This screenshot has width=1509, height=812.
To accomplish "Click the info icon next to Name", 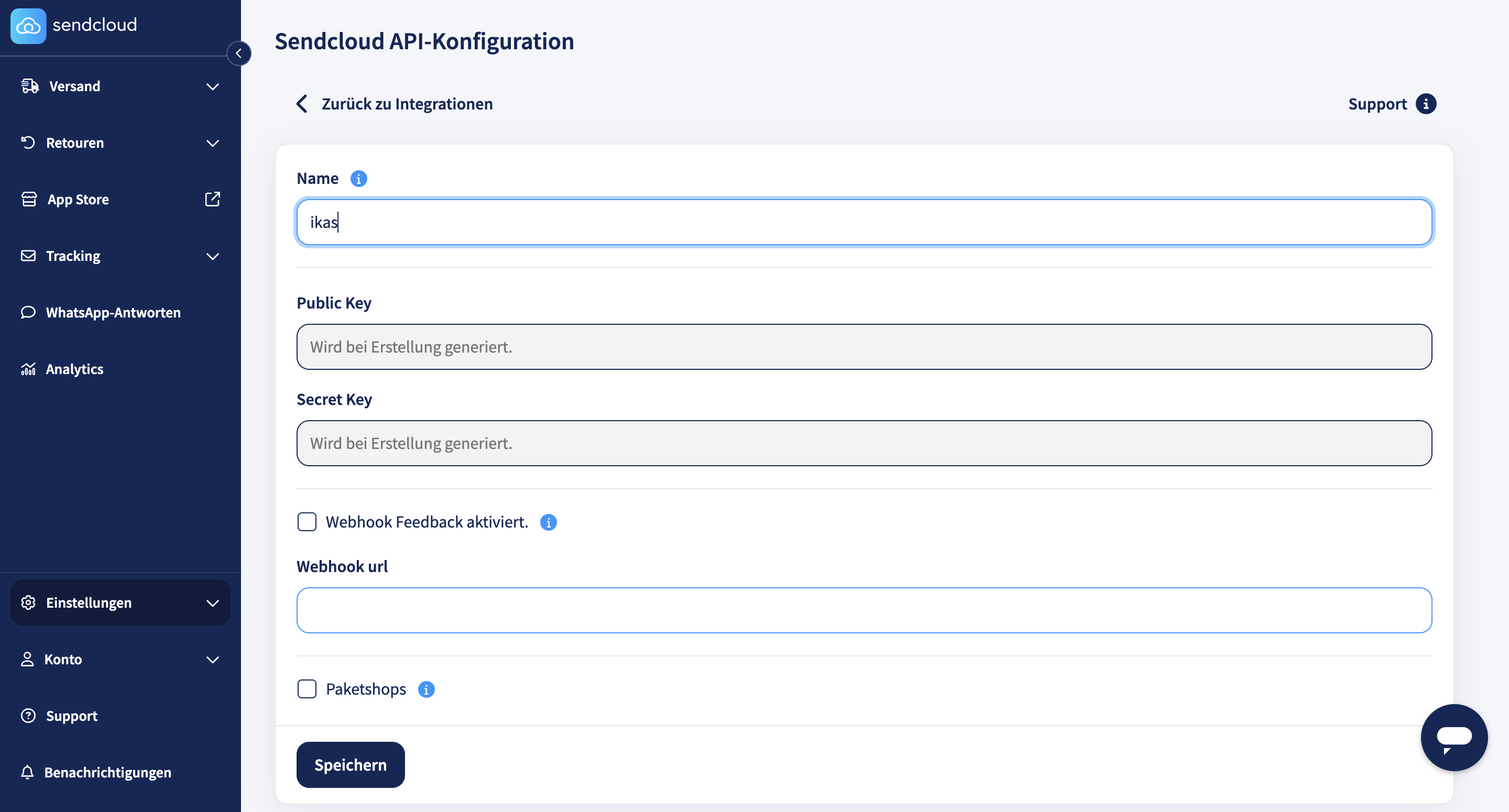I will pyautogui.click(x=358, y=178).
